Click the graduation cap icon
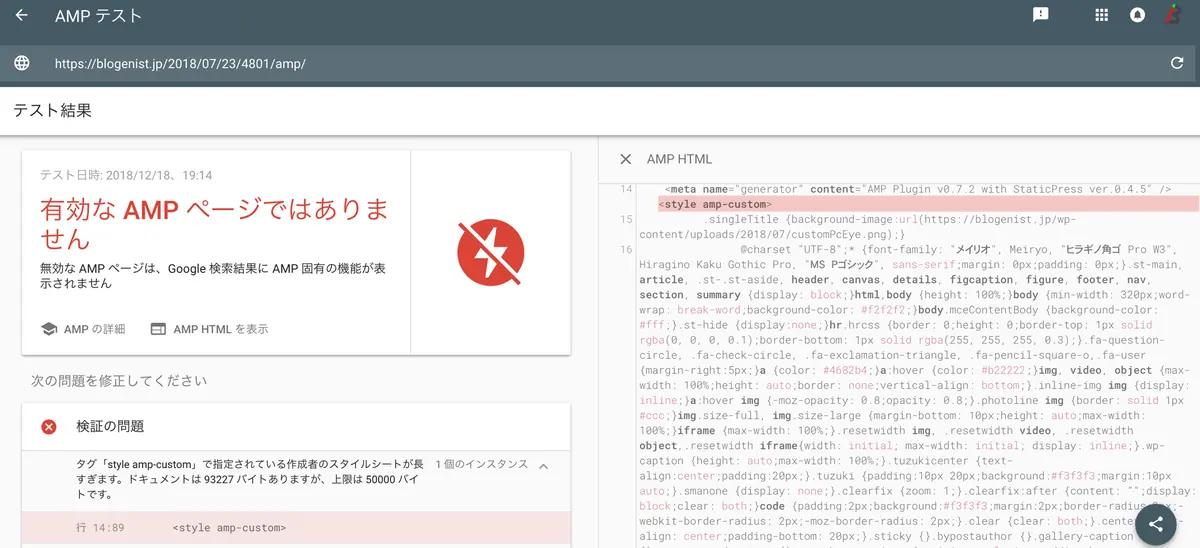The width and height of the screenshot is (1200, 548). (49, 329)
